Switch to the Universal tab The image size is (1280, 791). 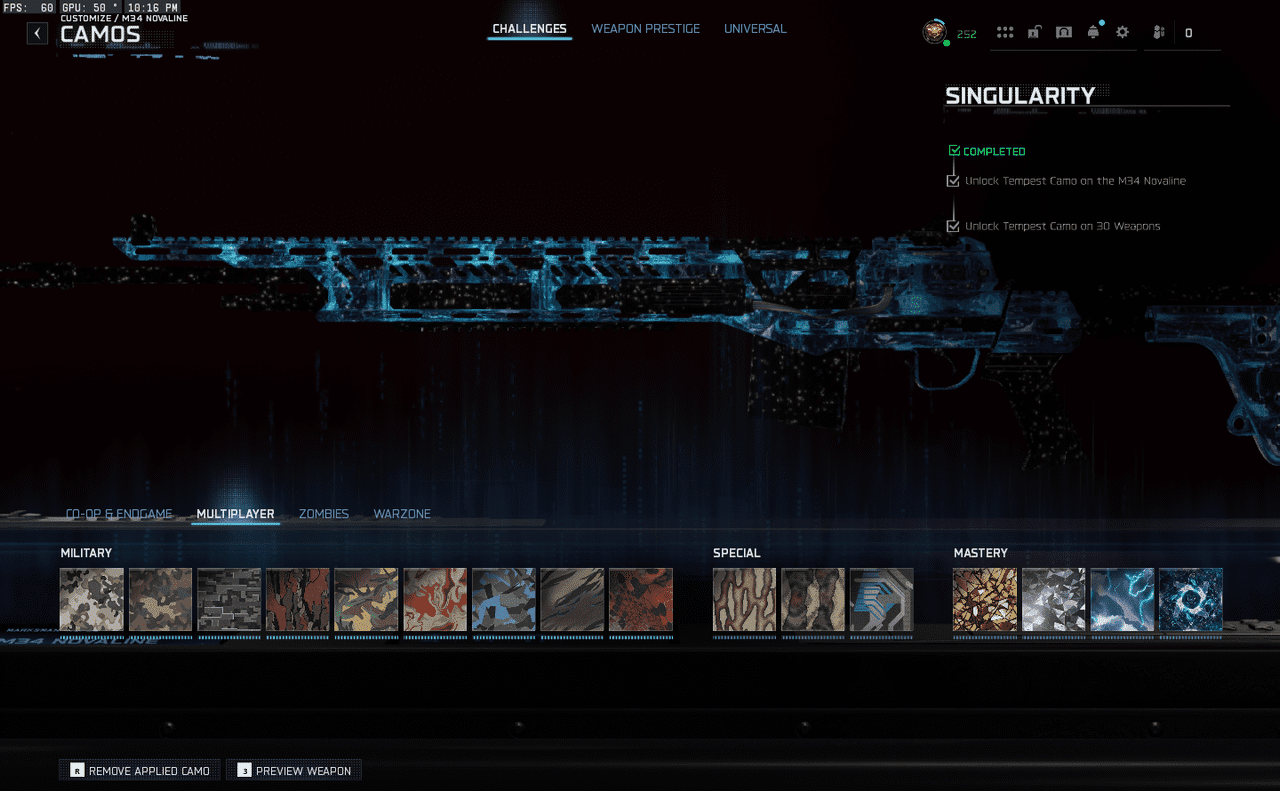(x=755, y=29)
